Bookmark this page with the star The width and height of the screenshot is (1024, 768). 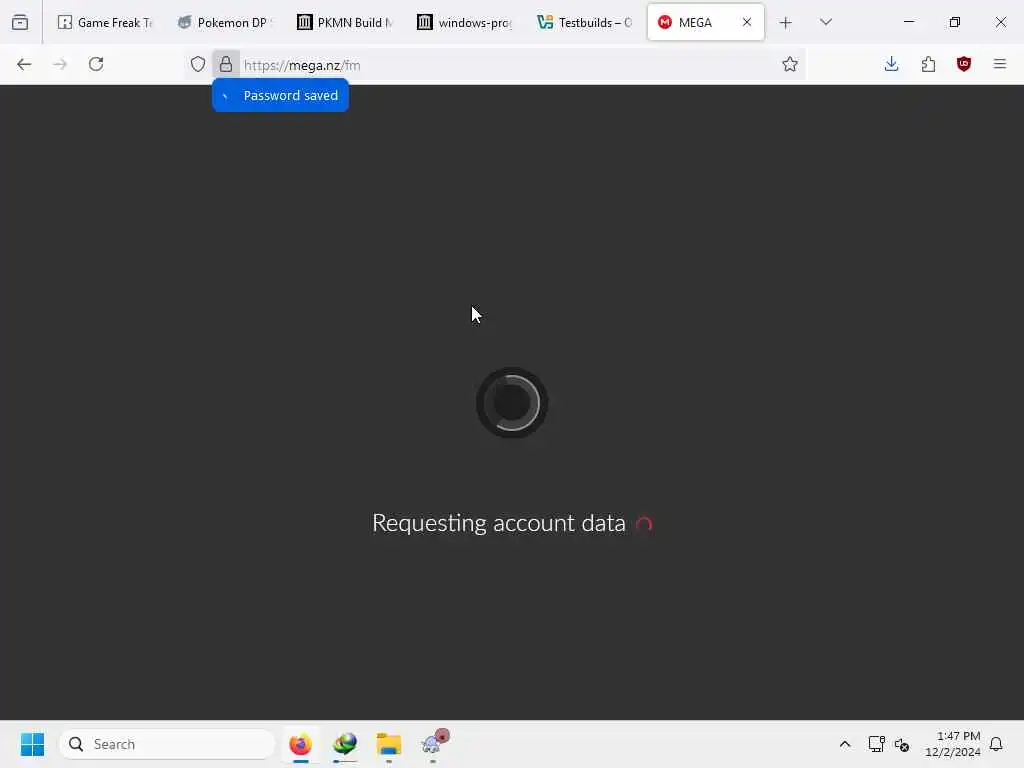point(790,64)
